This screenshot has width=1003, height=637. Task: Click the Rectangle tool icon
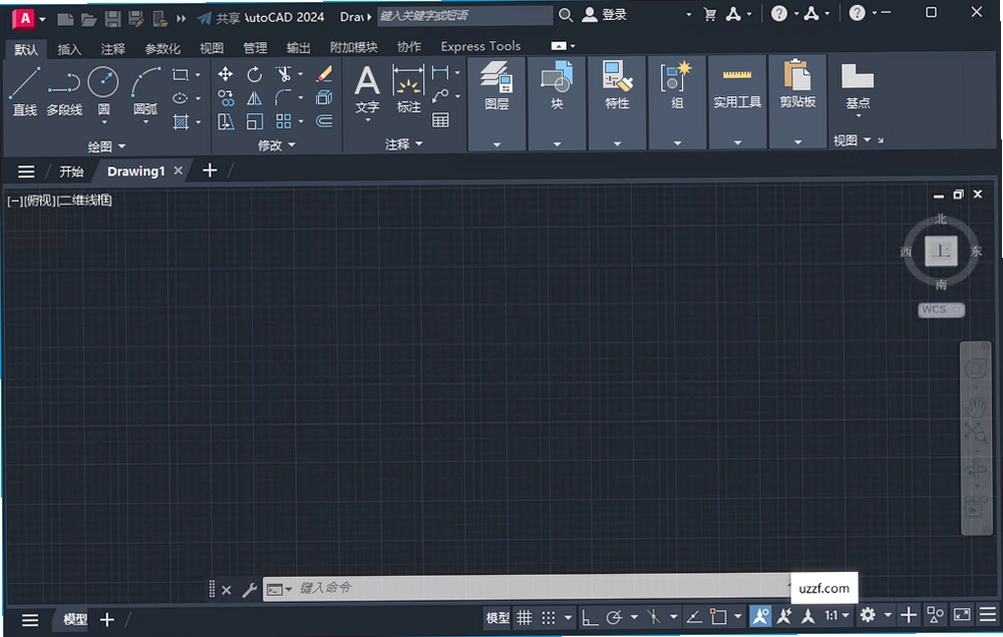[x=180, y=74]
